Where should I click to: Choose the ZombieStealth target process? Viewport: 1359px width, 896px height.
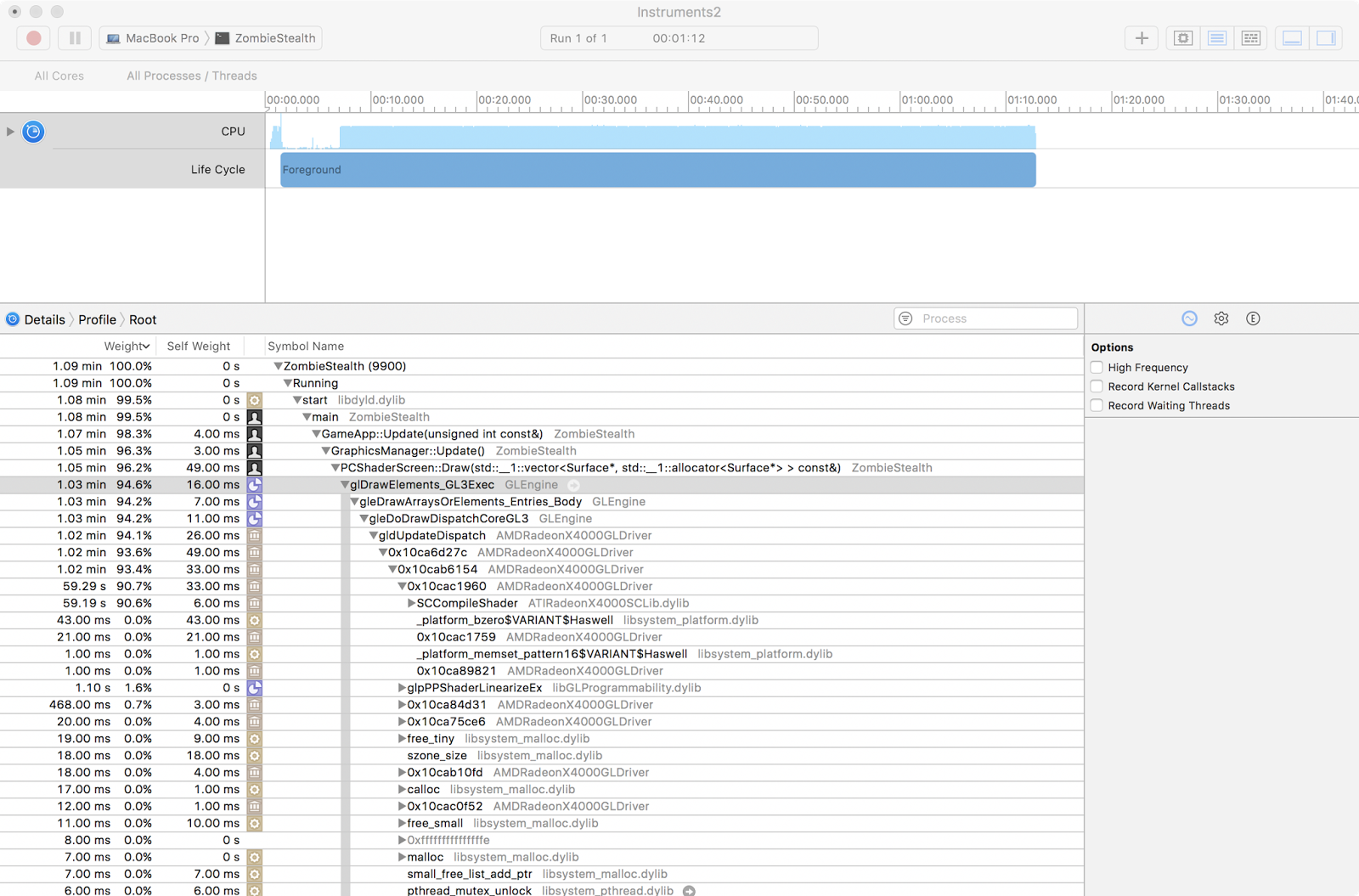click(x=266, y=38)
